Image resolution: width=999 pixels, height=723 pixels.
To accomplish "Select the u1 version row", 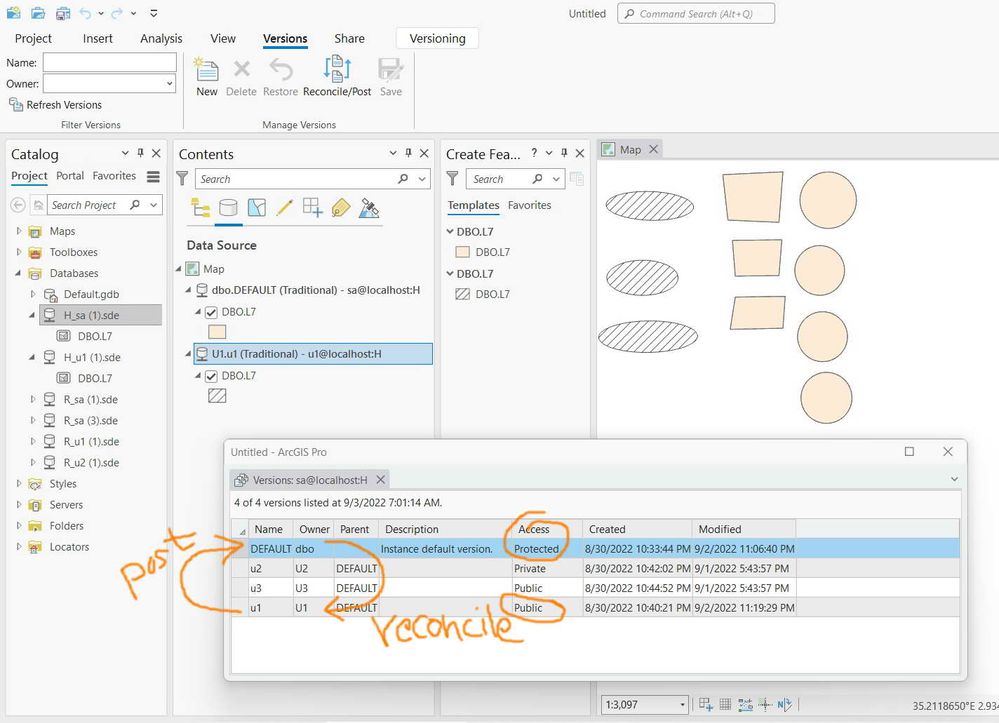I will [596, 608].
